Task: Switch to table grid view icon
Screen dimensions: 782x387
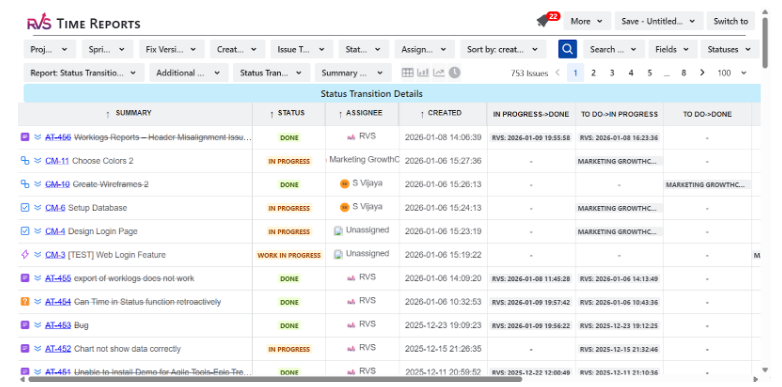Action: coord(407,73)
